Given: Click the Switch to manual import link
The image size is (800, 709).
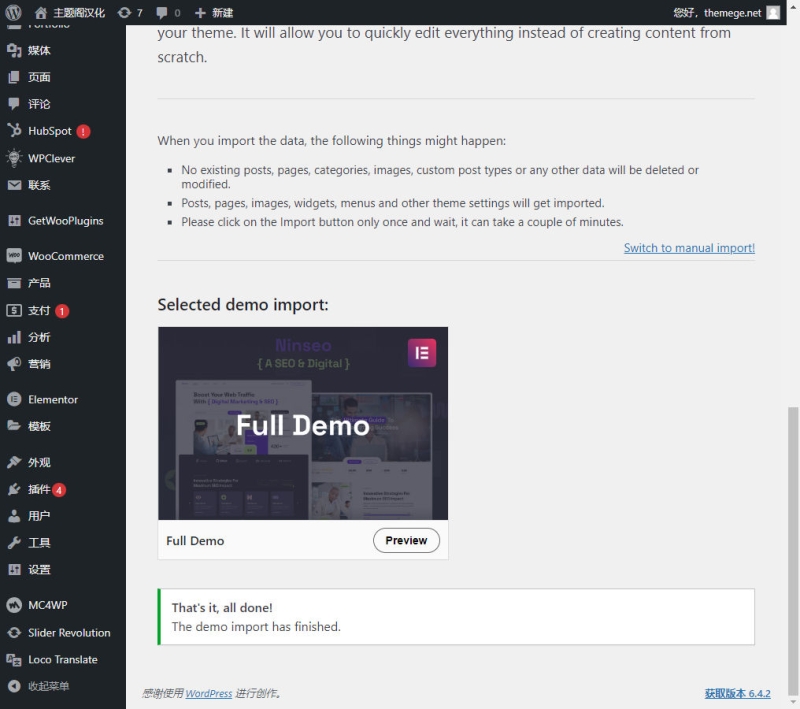Looking at the screenshot, I should tap(689, 248).
